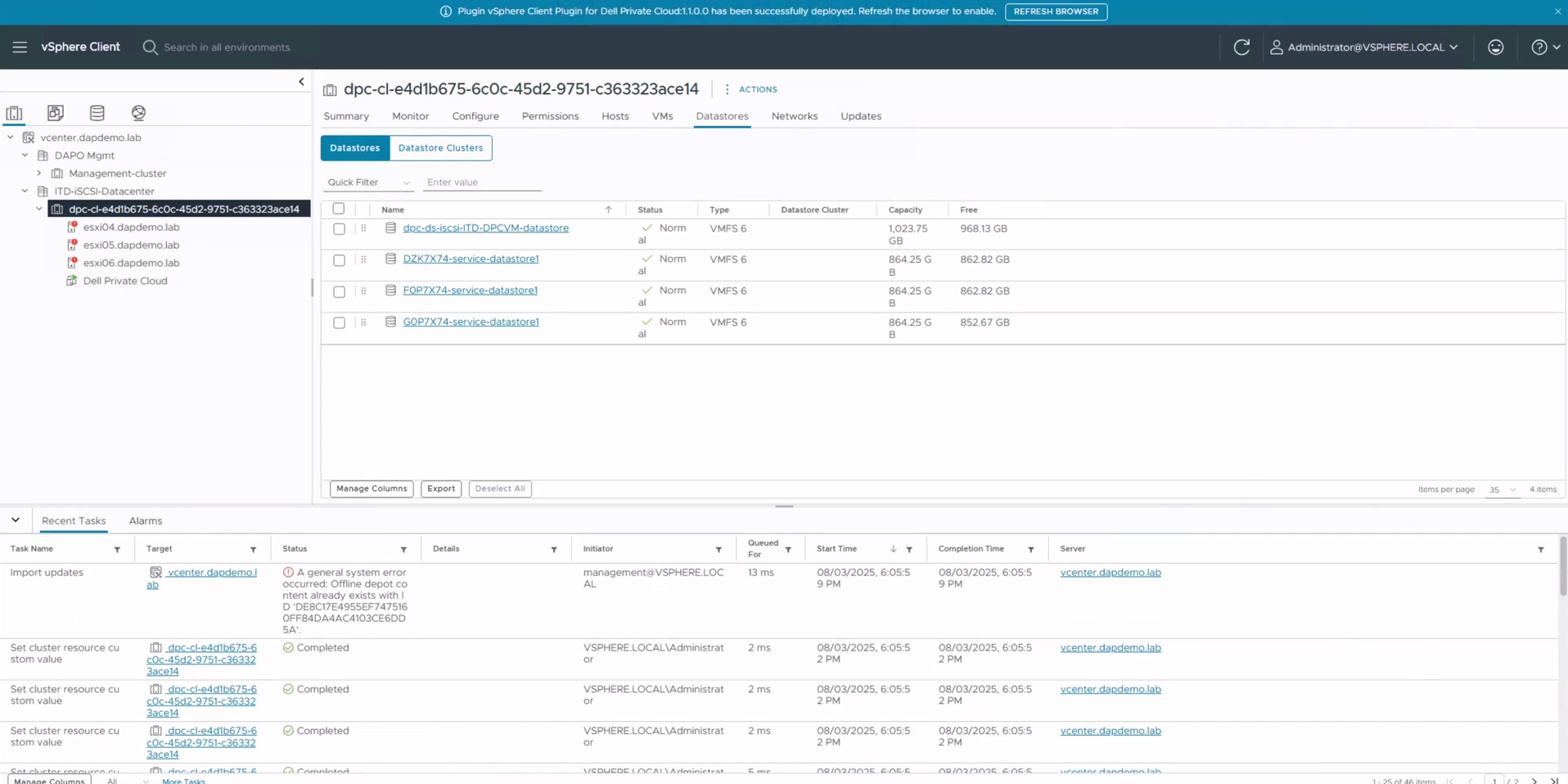Click the REFRESH BROWSER button

pyautogui.click(x=1056, y=11)
